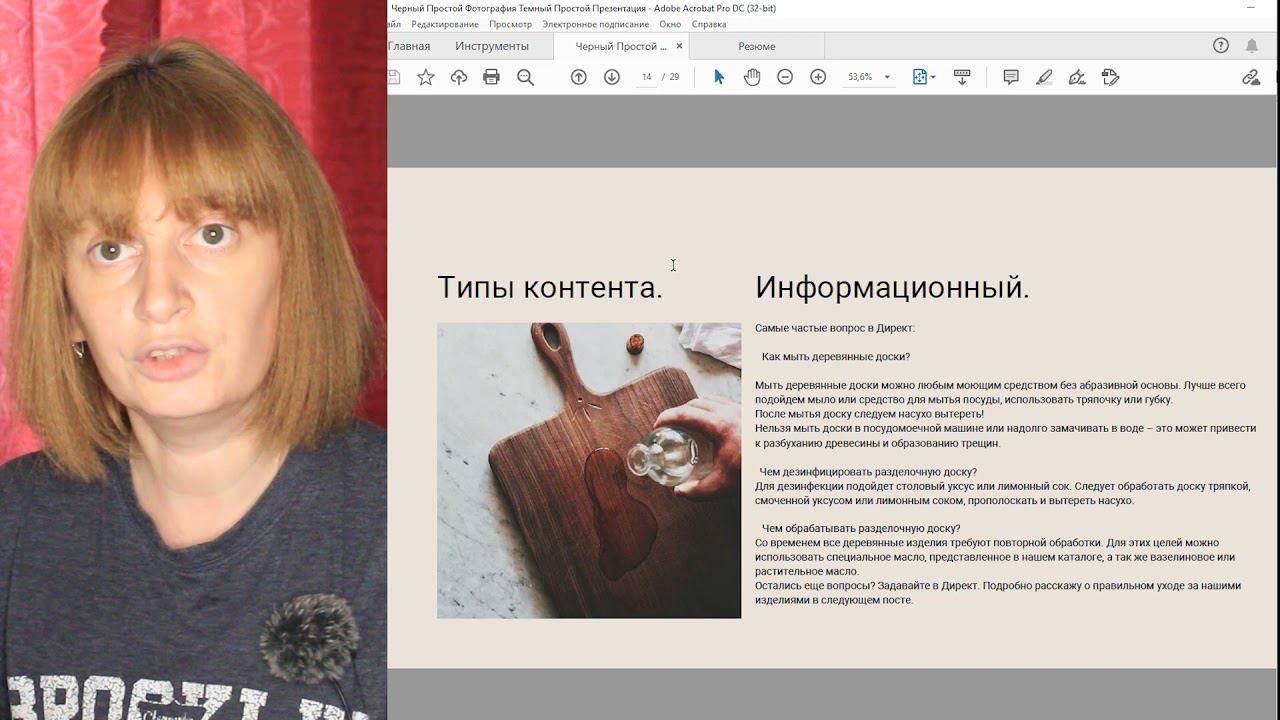Select the 'Черный Простой' document tab
Viewport: 1280px width, 720px height.
pyautogui.click(x=621, y=46)
